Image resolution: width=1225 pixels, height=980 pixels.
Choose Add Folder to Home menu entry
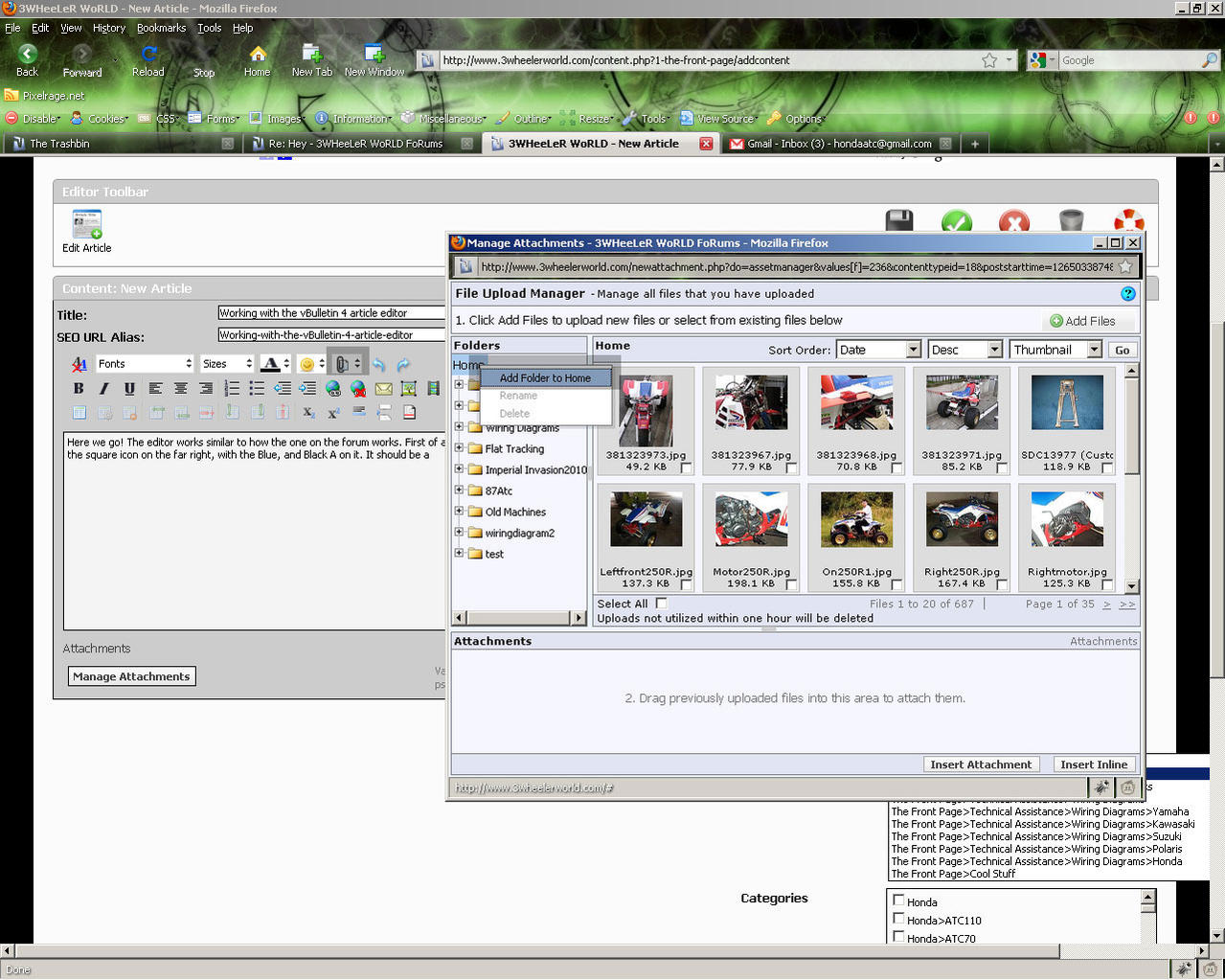coord(545,378)
